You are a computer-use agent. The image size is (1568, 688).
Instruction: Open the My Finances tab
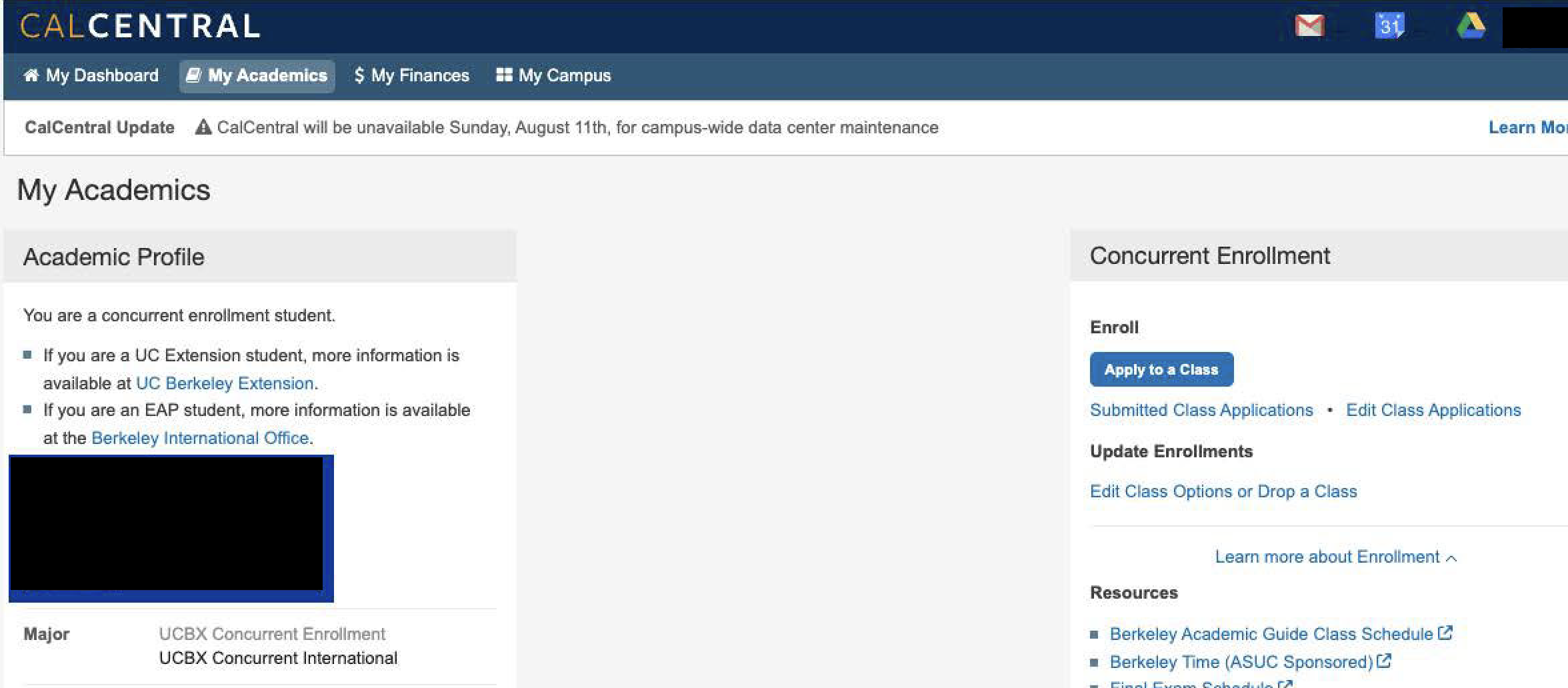tap(412, 75)
